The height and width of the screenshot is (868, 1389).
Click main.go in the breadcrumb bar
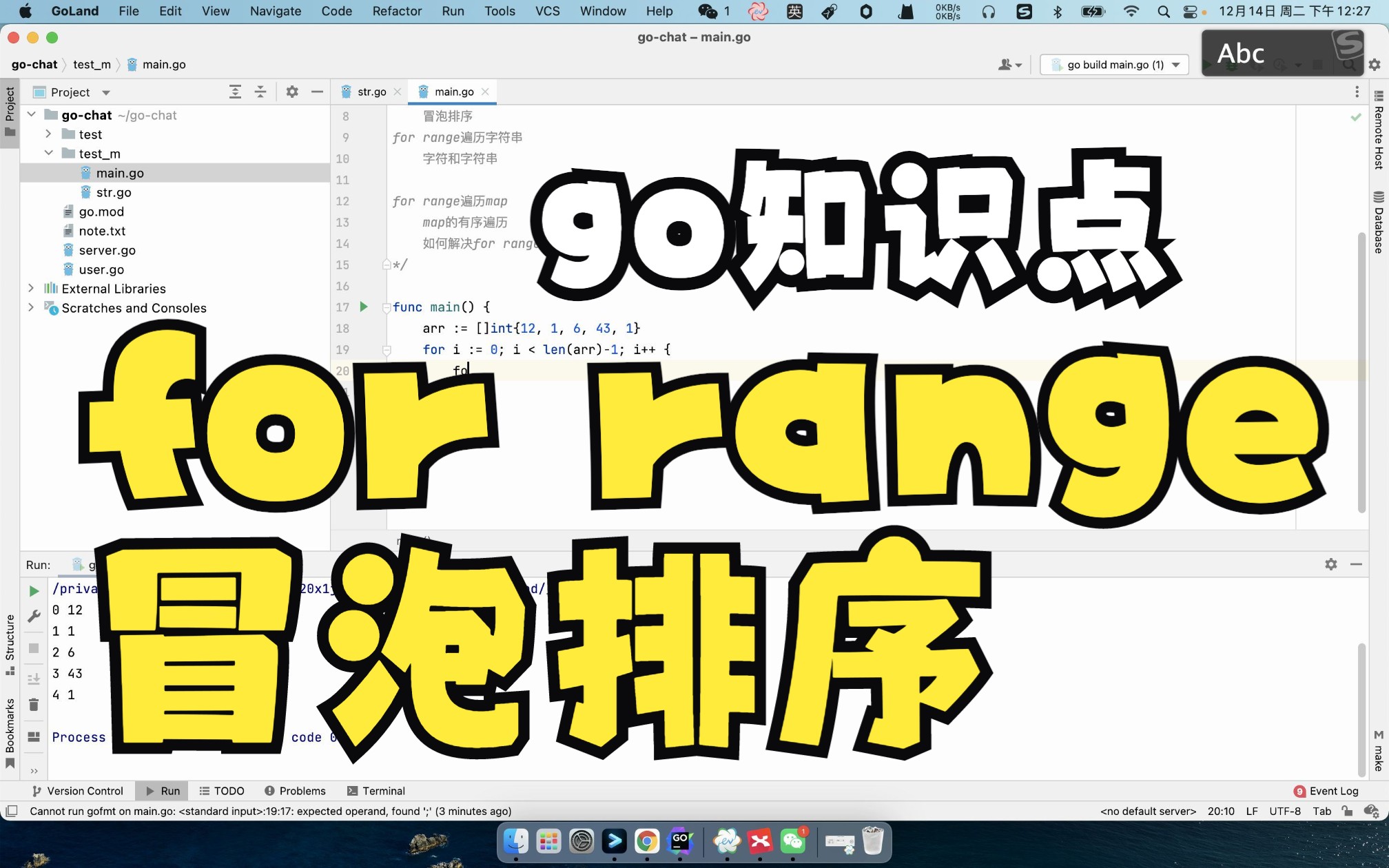pyautogui.click(x=163, y=64)
